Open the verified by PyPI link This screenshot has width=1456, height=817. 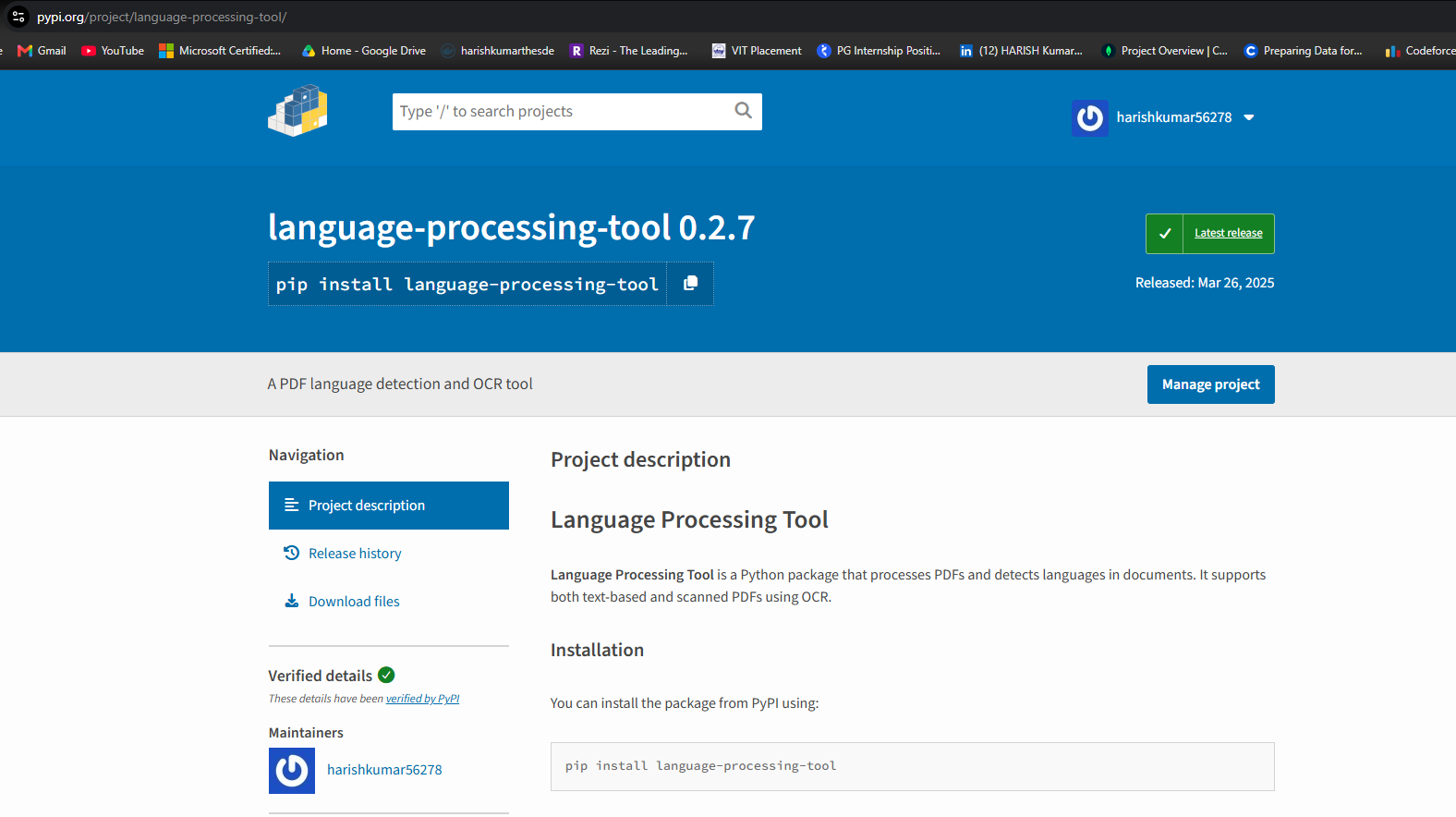point(422,699)
